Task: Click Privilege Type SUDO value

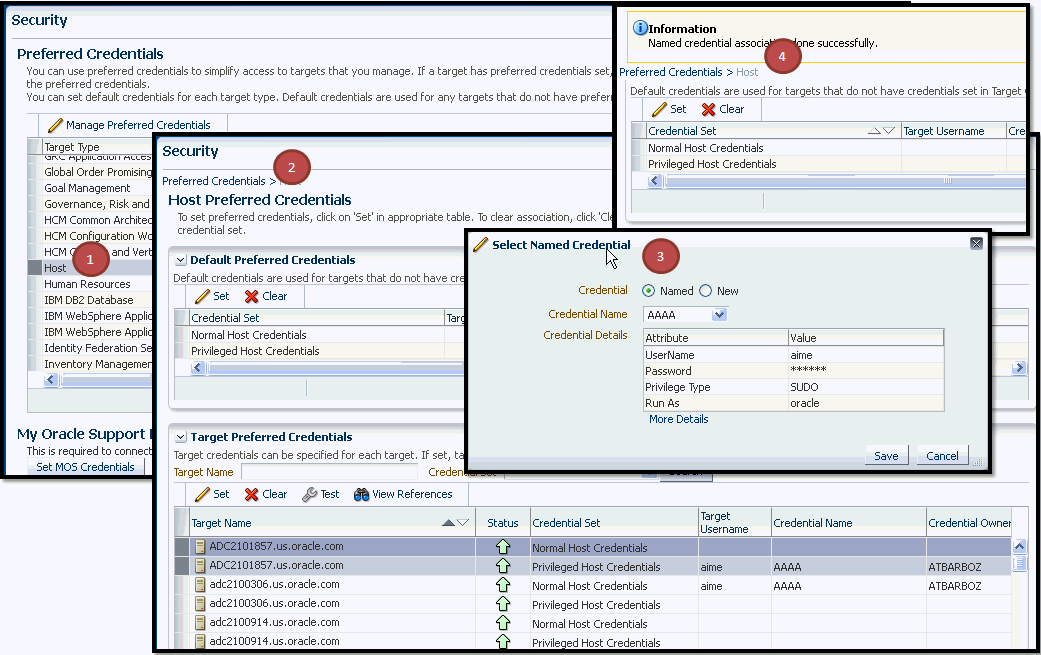Action: 804,387
